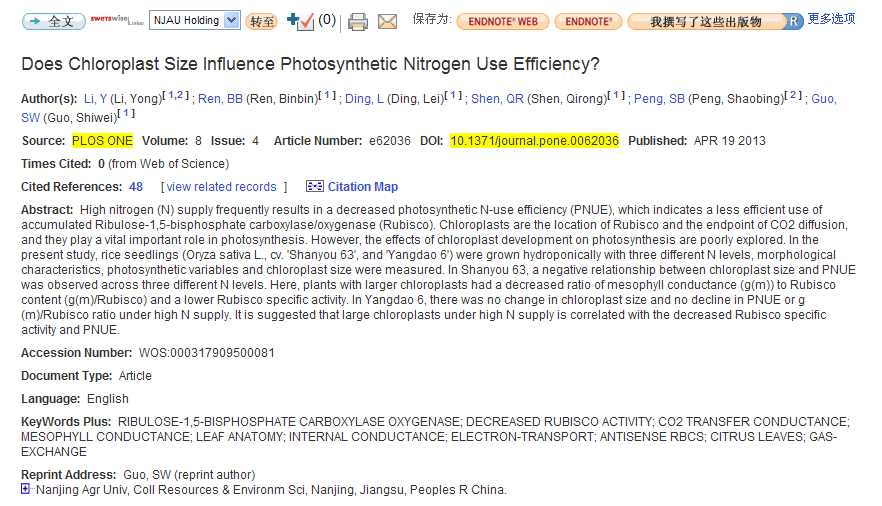Open author link Shen, QR

(x=498, y=98)
